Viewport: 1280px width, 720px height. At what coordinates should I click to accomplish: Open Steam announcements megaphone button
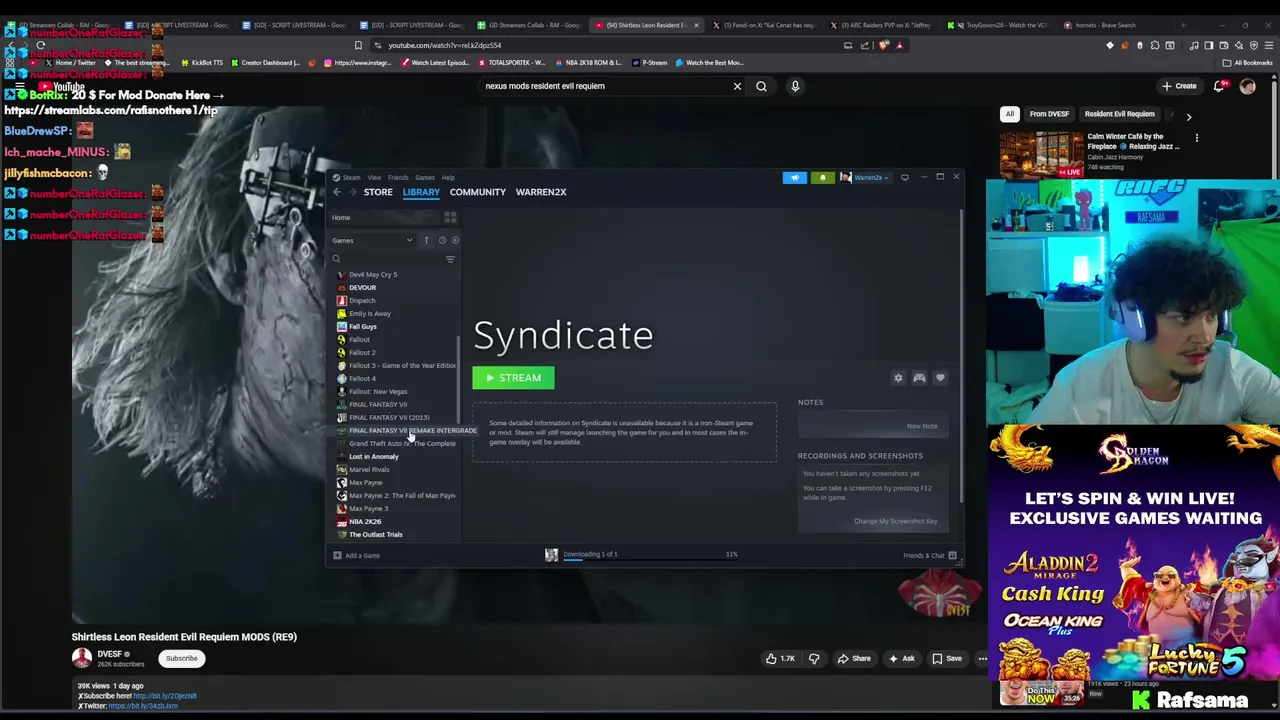click(x=795, y=177)
